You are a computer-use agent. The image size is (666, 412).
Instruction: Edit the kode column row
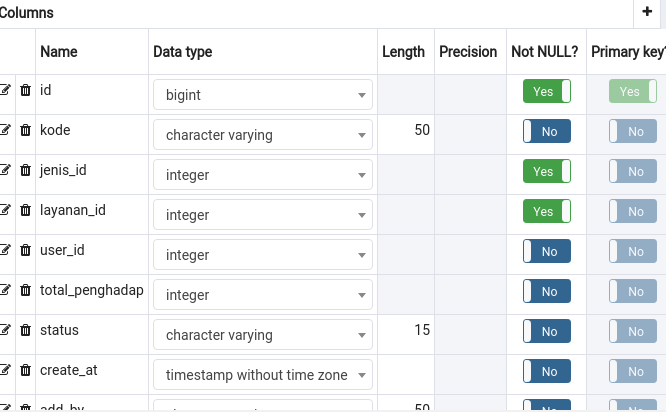pyautogui.click(x=5, y=130)
